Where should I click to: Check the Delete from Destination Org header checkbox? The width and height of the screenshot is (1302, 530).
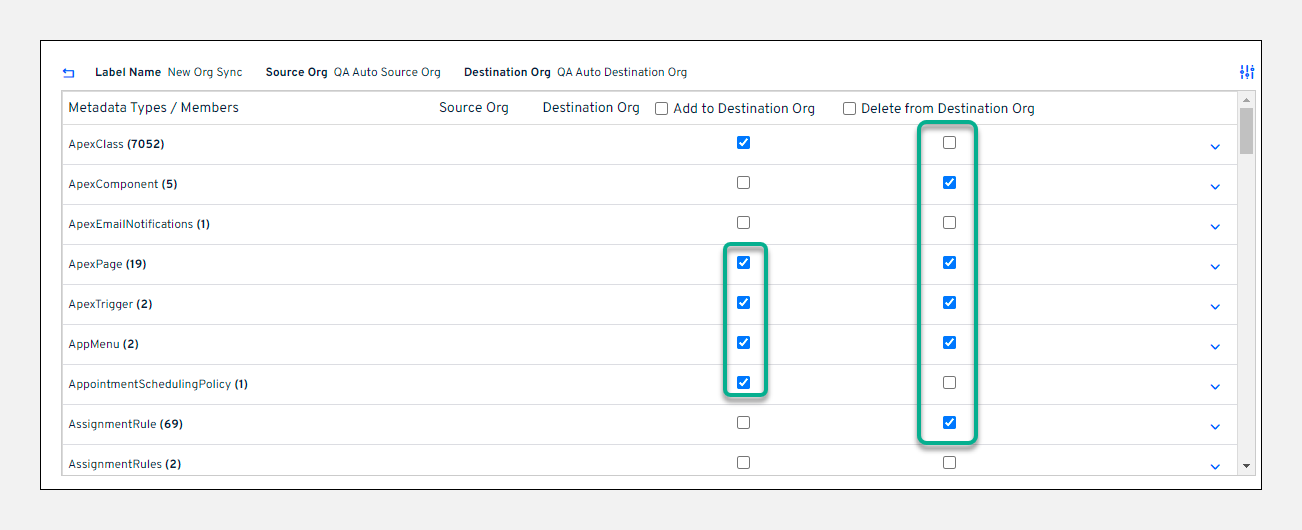pyautogui.click(x=850, y=109)
